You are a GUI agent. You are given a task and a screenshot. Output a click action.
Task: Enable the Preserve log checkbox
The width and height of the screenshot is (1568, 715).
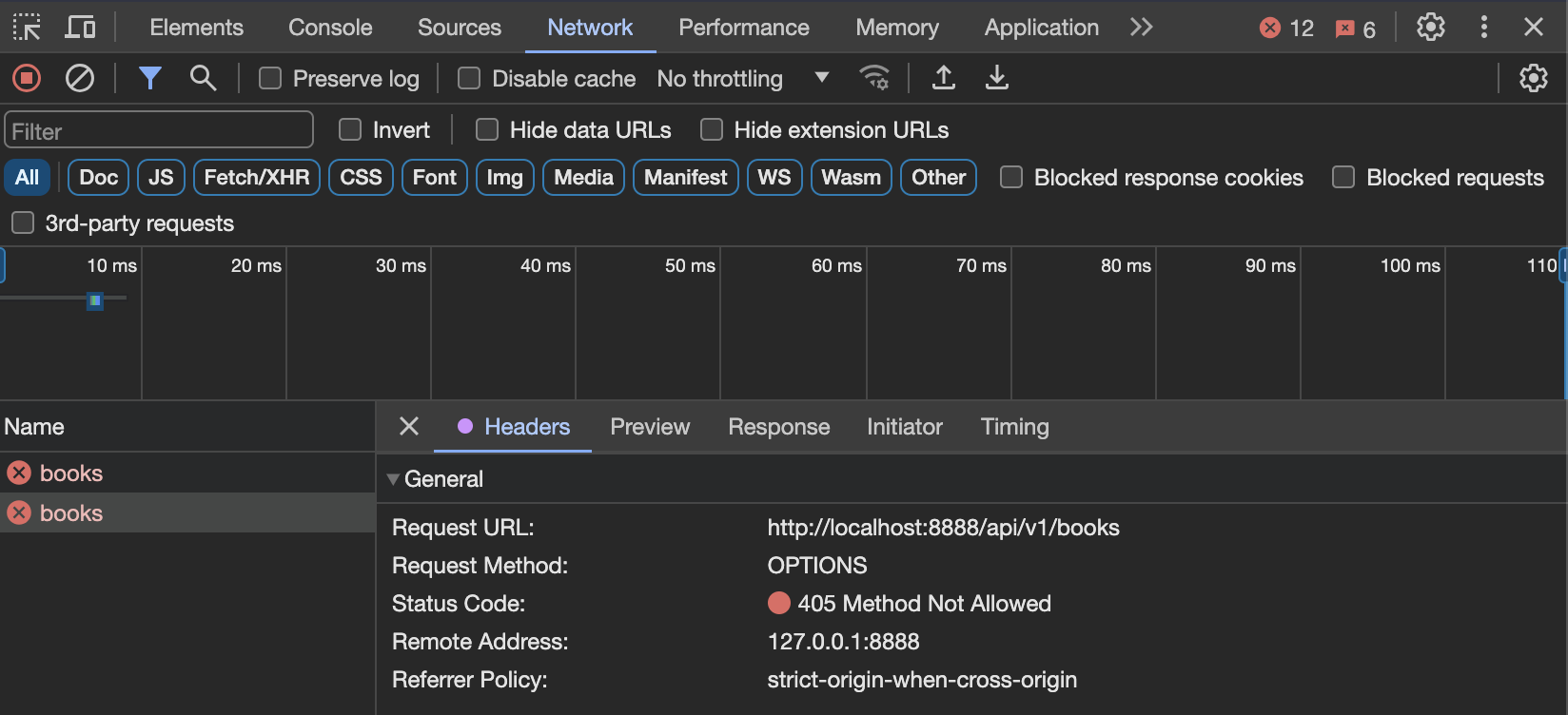[271, 79]
